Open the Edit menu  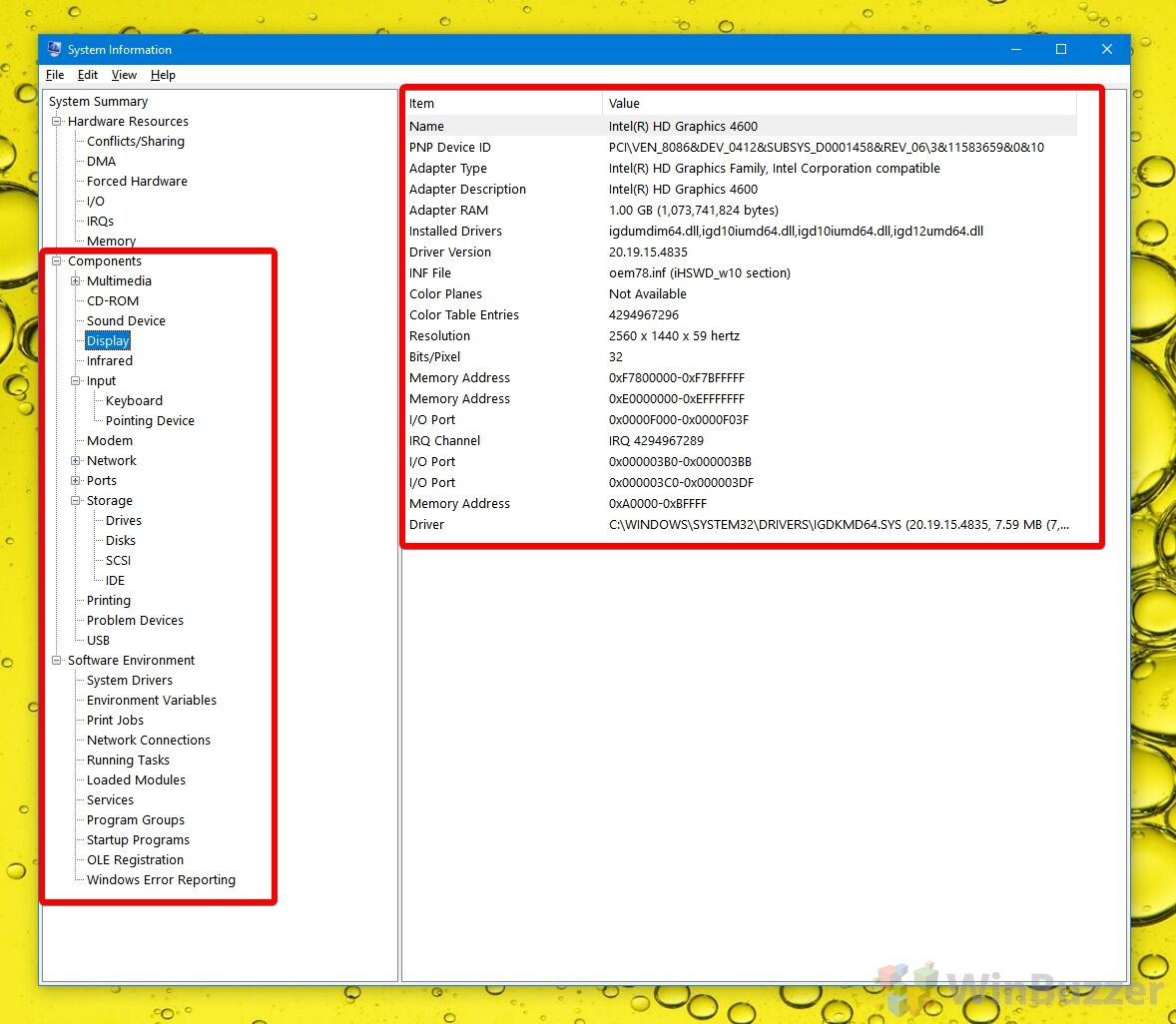[87, 75]
